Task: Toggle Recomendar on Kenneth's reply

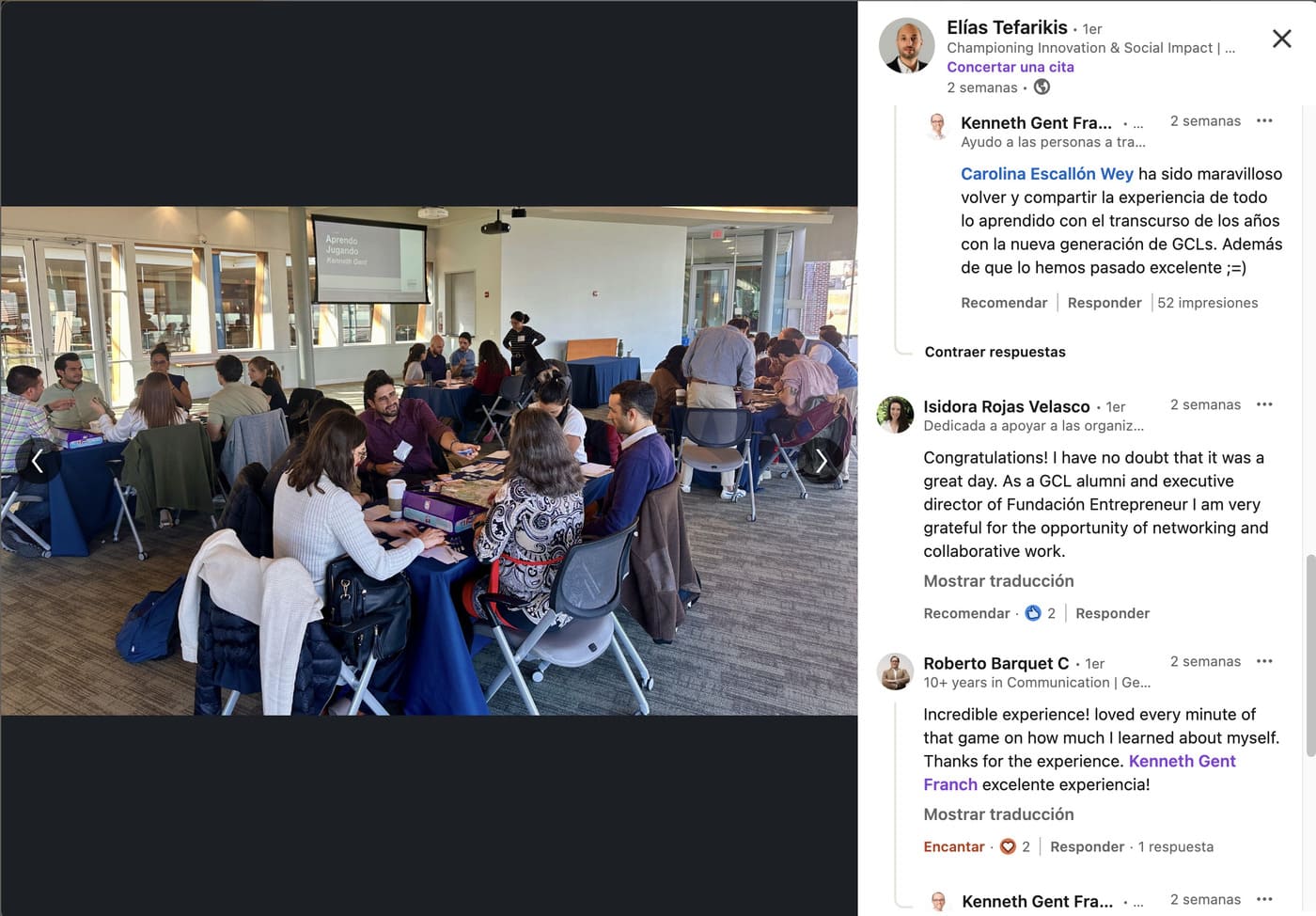Action: [1004, 303]
